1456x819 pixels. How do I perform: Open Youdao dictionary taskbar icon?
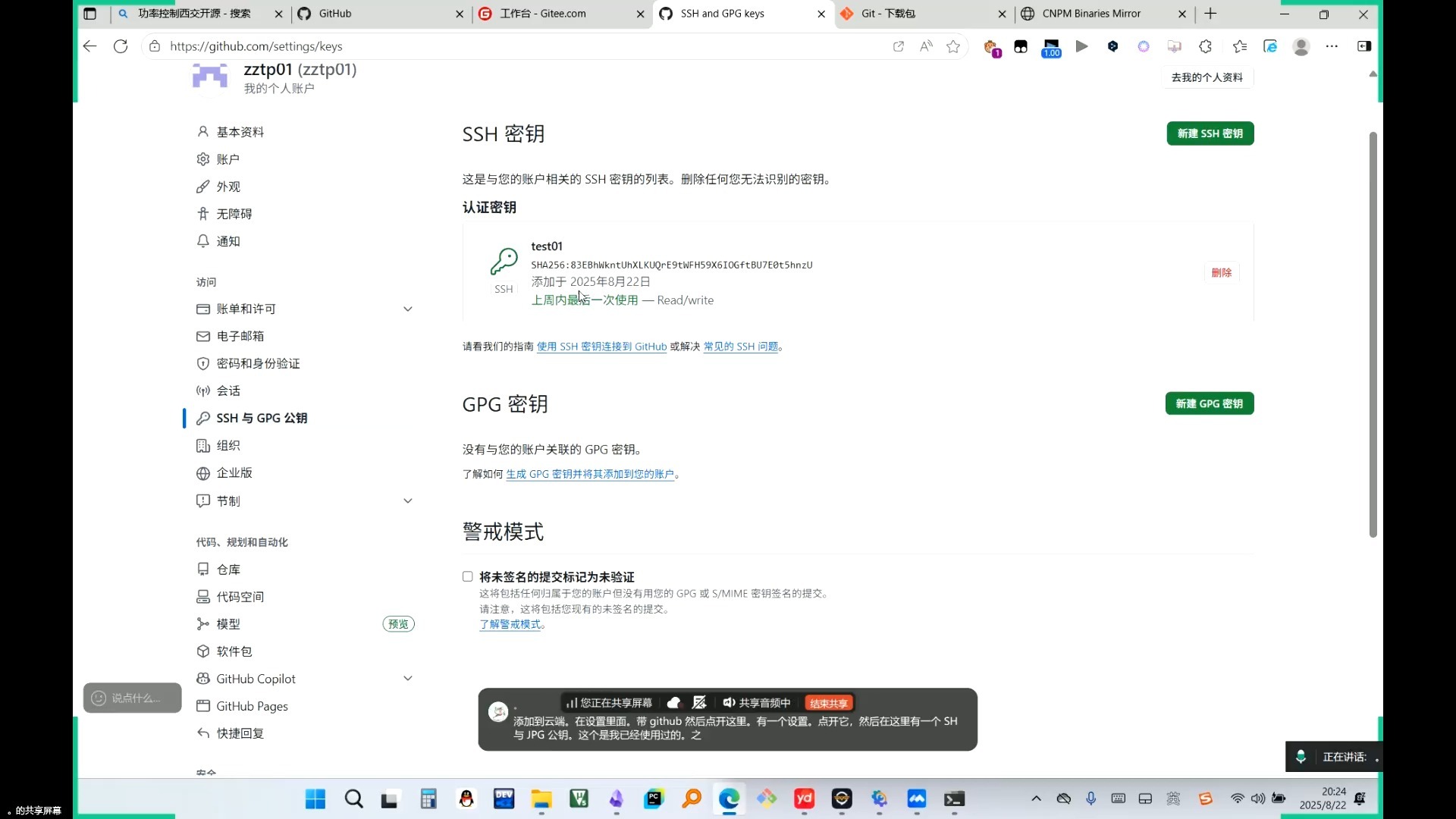click(804, 799)
